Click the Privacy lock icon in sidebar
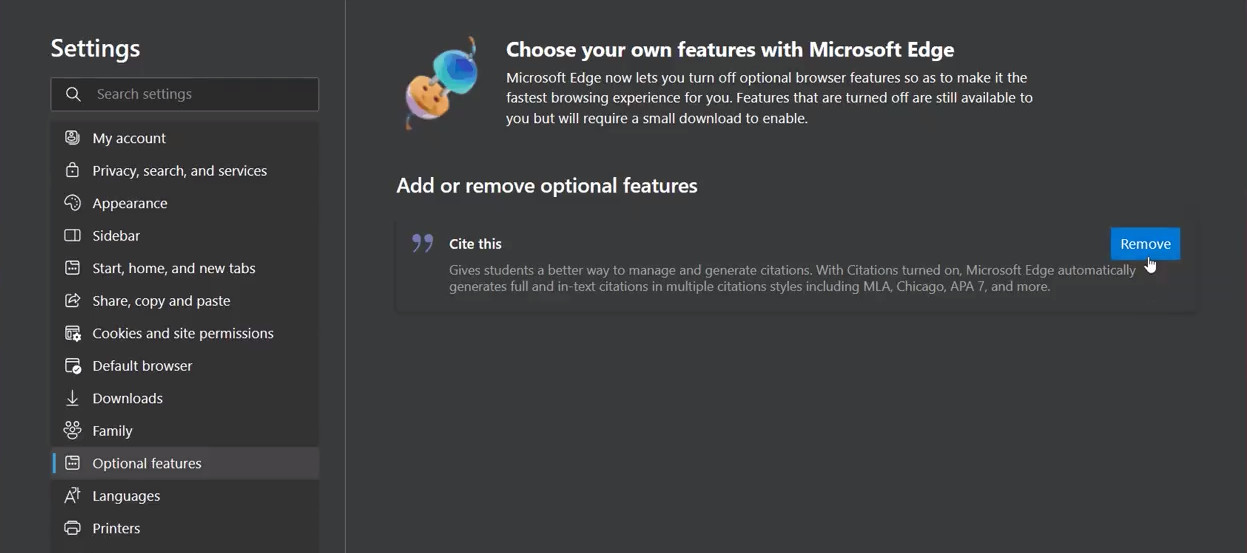This screenshot has width=1247, height=553. point(72,170)
